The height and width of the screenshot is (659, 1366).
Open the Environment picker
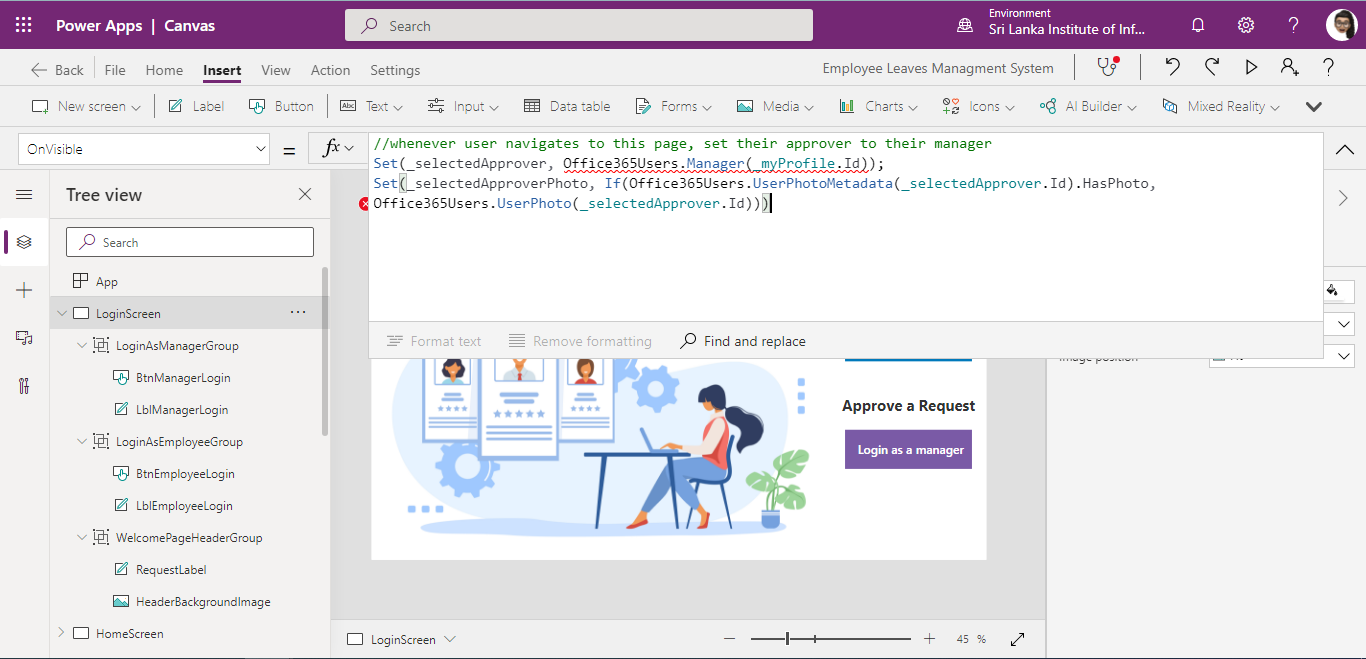click(x=1051, y=26)
